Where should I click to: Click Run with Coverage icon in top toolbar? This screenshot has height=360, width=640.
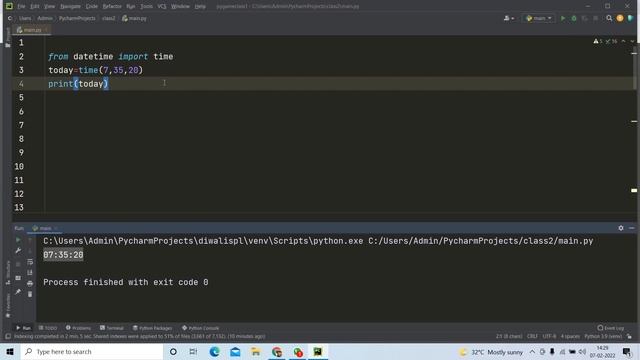[x=584, y=18]
